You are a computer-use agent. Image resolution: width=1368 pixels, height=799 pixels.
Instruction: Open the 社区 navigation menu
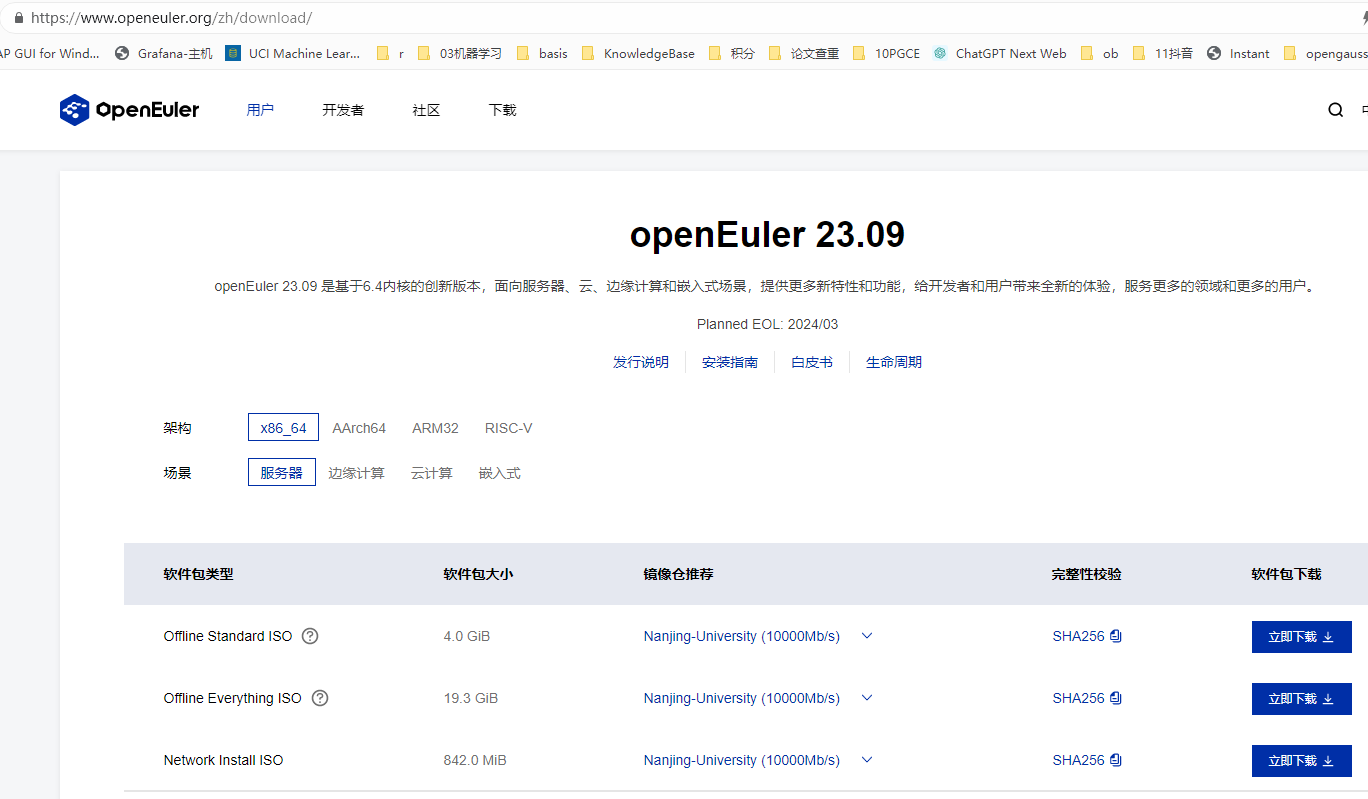pos(426,110)
